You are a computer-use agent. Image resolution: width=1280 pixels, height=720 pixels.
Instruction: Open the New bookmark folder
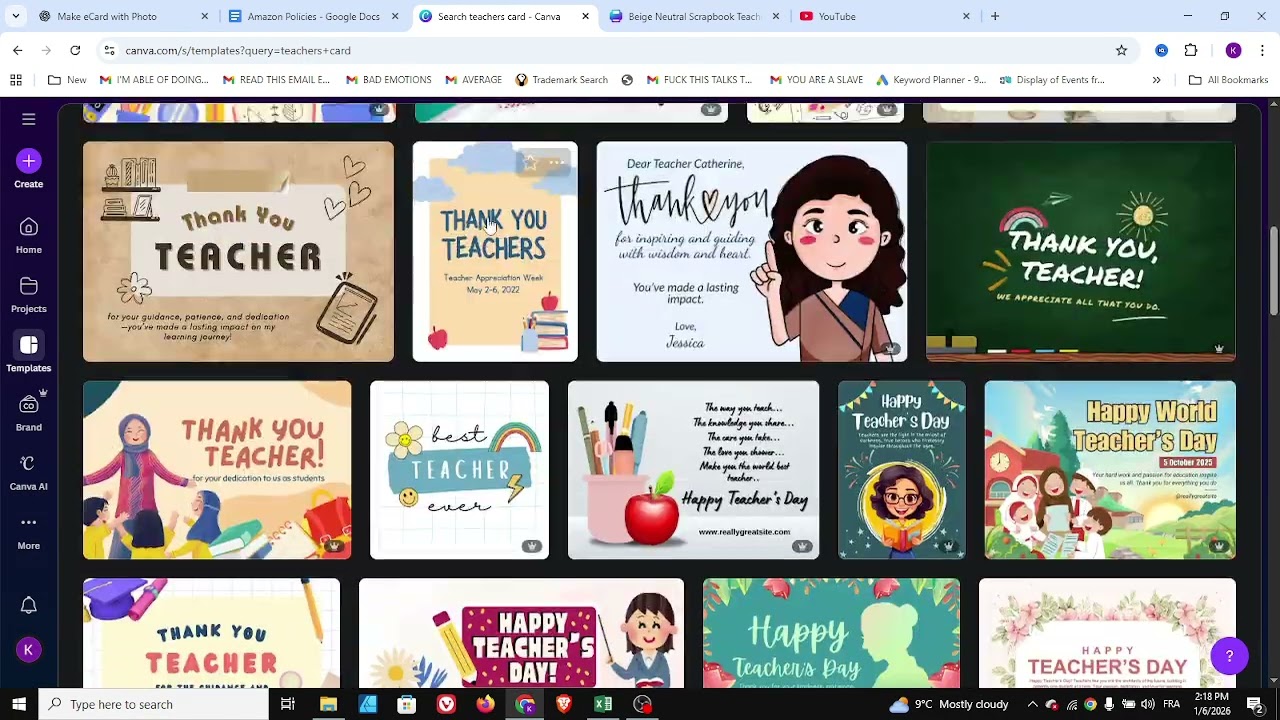click(x=67, y=80)
